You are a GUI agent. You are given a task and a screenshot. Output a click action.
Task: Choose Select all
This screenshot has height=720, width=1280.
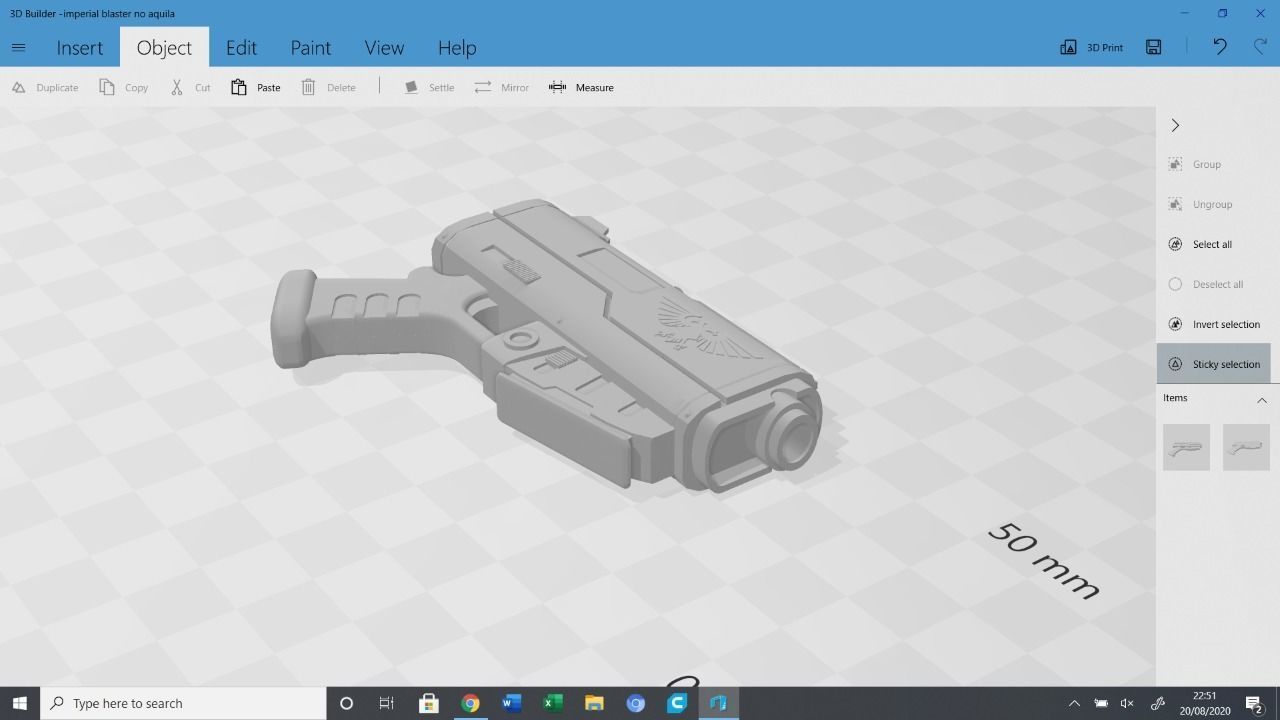pos(1200,244)
